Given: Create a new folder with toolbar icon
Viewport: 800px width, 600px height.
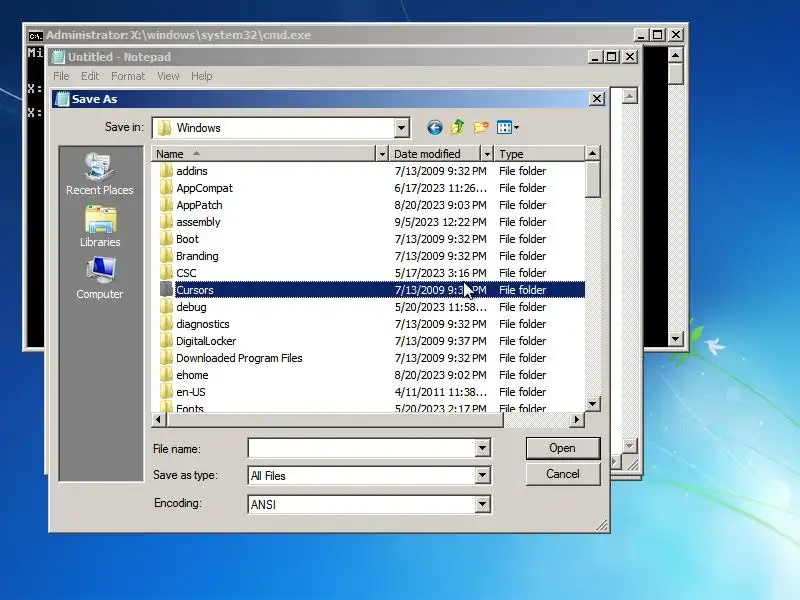Looking at the screenshot, I should click(481, 127).
